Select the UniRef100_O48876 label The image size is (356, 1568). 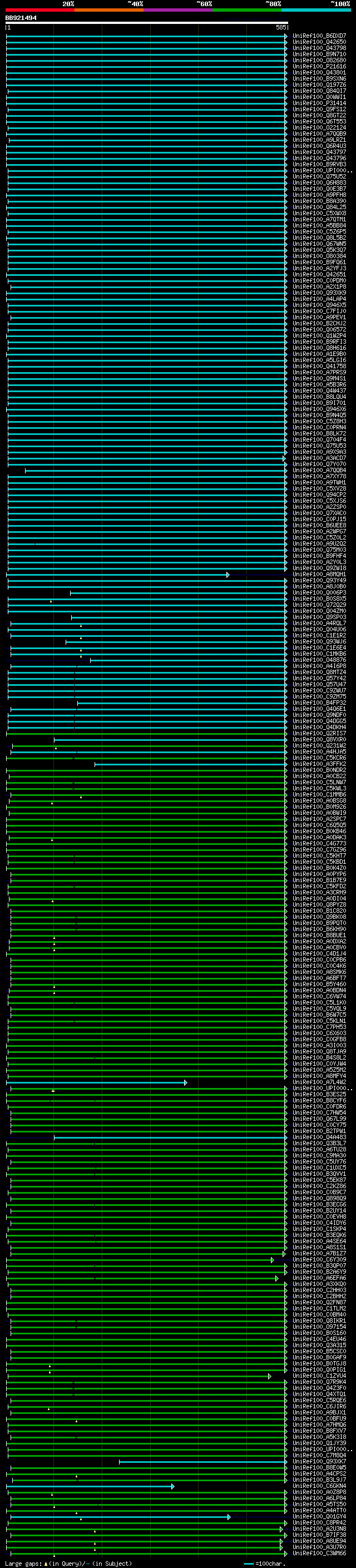pos(319,660)
